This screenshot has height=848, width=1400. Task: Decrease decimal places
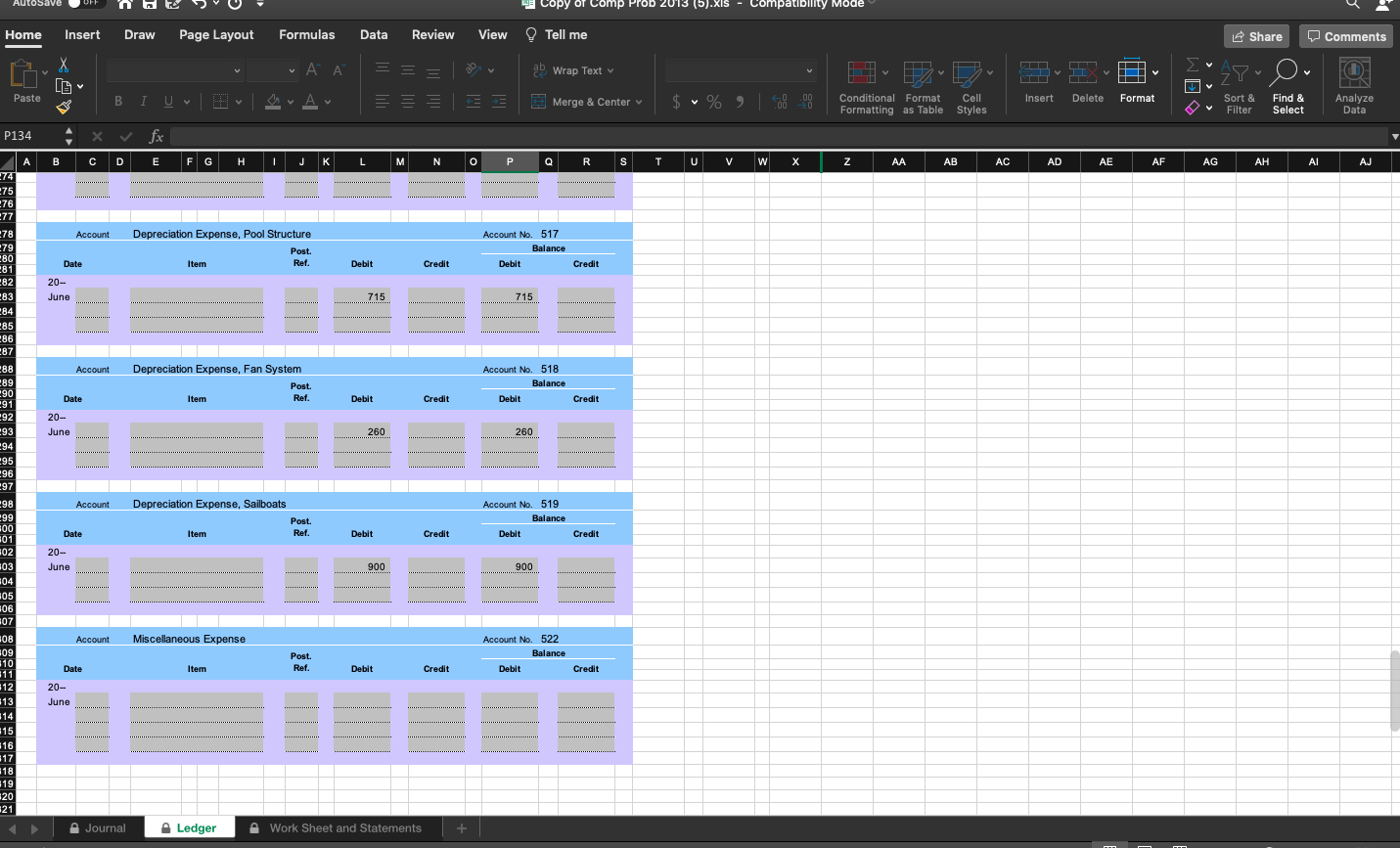tap(806, 102)
